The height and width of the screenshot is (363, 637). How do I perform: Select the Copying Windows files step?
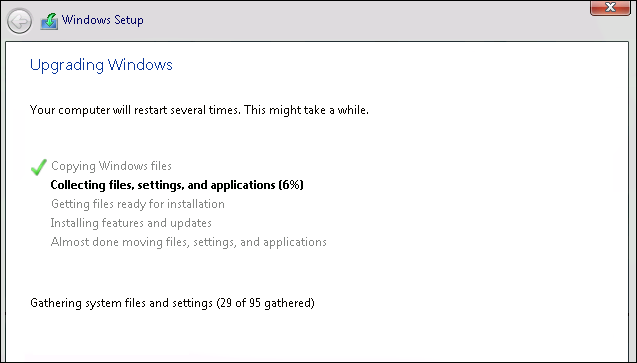(x=111, y=166)
